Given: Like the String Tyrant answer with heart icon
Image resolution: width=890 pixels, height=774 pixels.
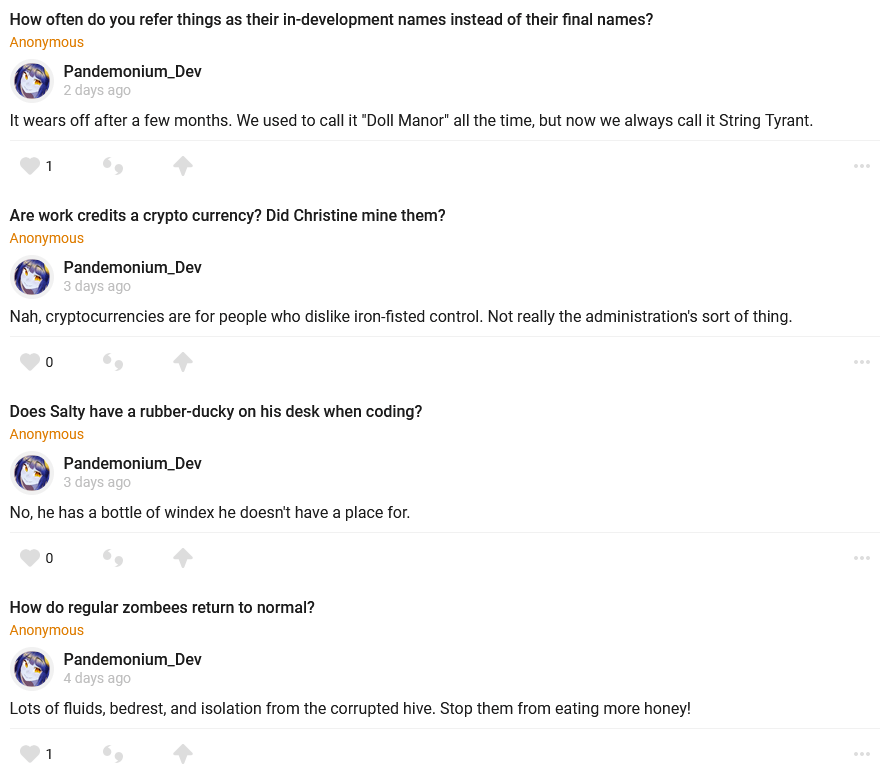Looking at the screenshot, I should (x=30, y=166).
